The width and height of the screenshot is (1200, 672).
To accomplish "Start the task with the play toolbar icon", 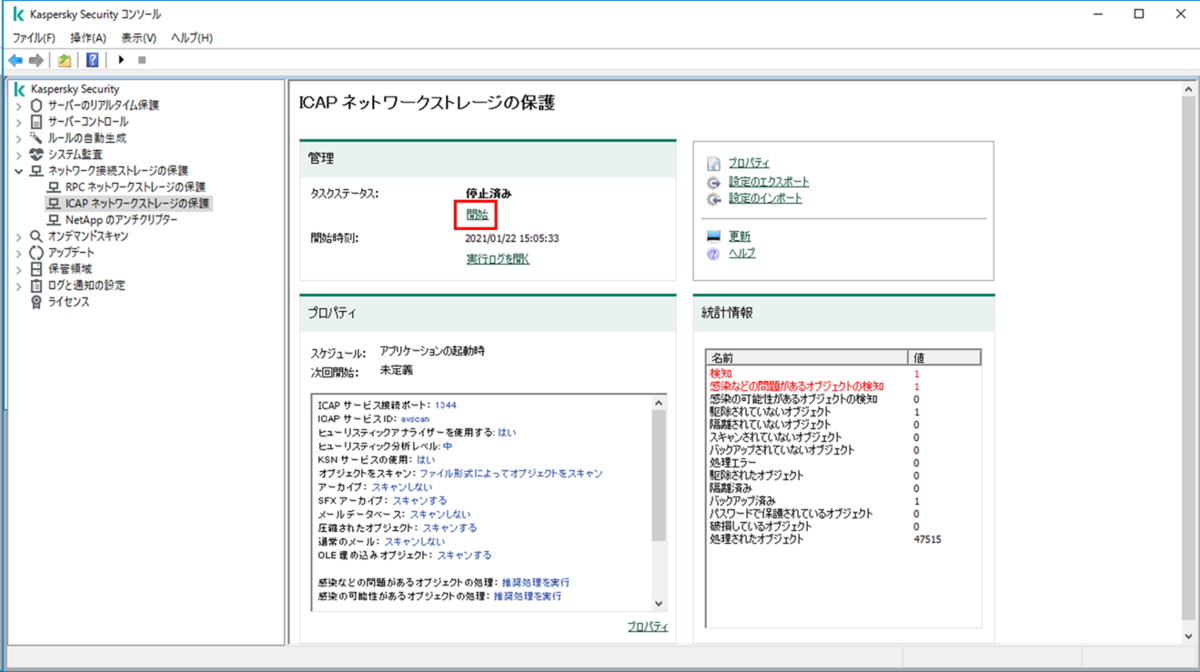I will 121,60.
